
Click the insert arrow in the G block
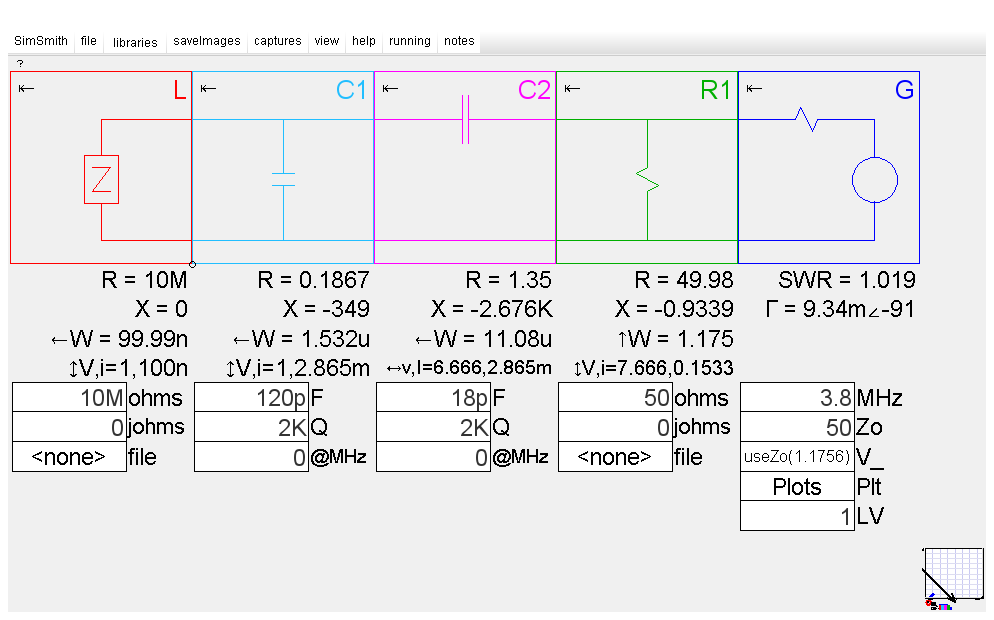tap(754, 88)
